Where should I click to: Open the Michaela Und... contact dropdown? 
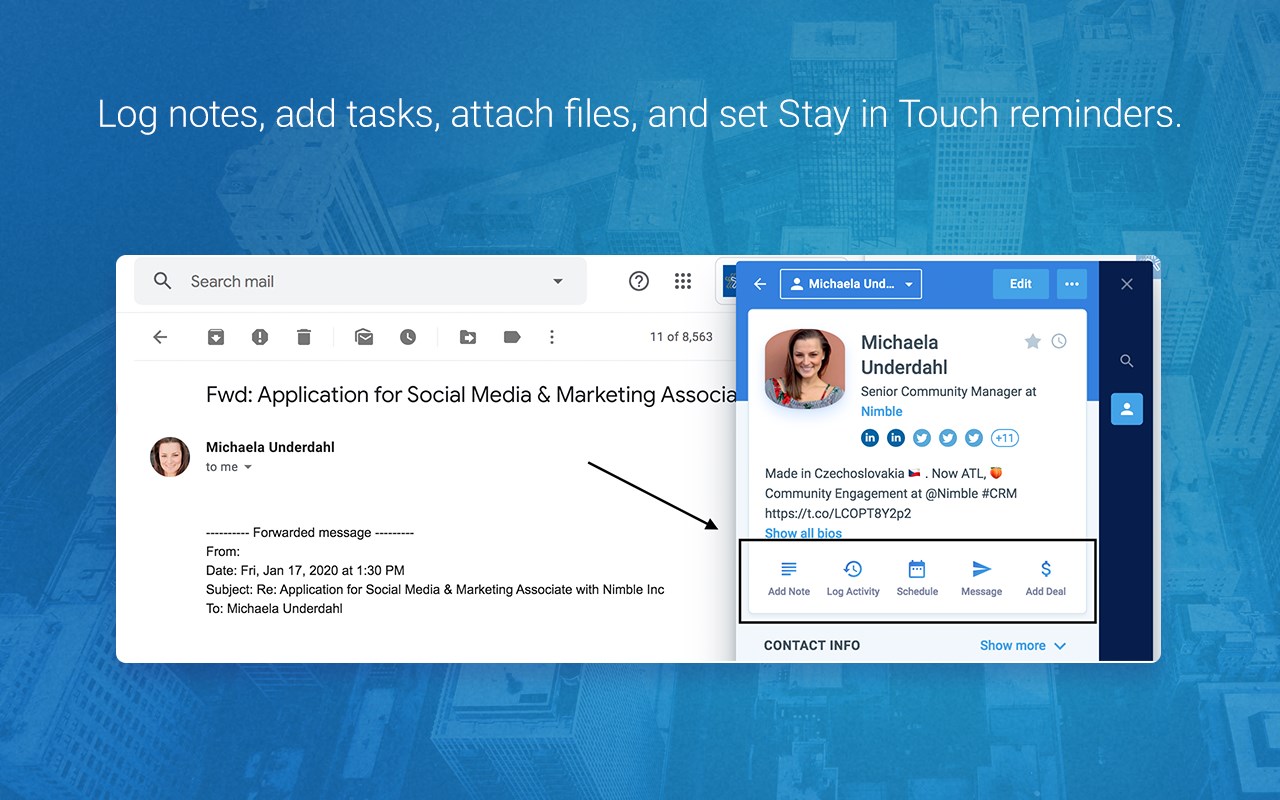point(851,284)
